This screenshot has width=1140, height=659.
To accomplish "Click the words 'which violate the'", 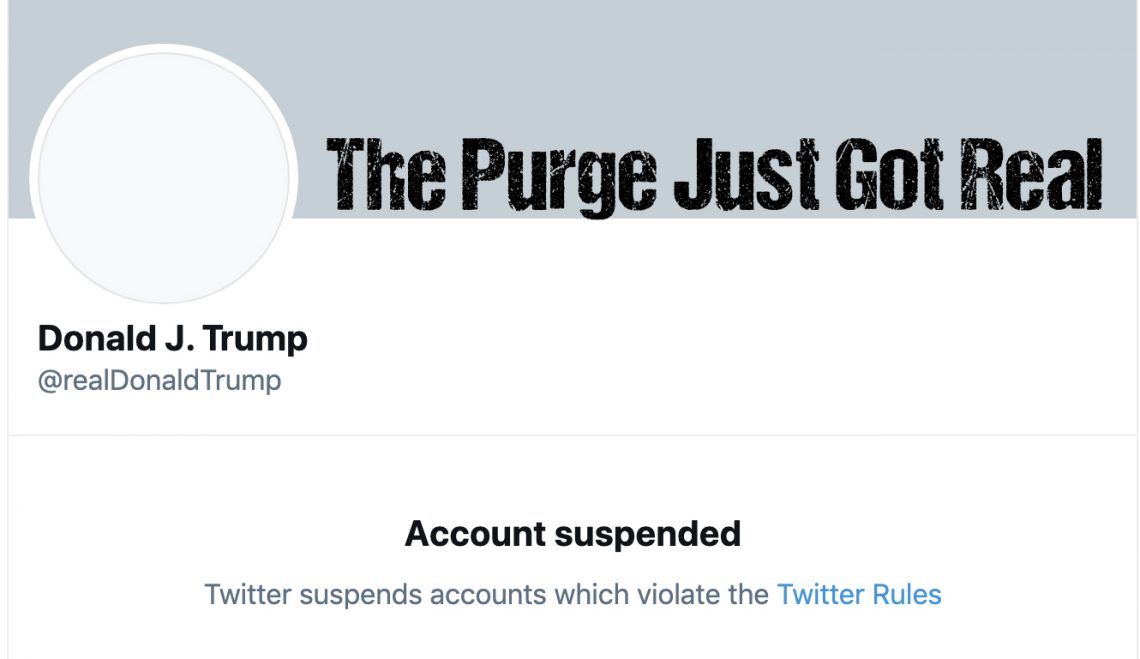I will tap(661, 594).
